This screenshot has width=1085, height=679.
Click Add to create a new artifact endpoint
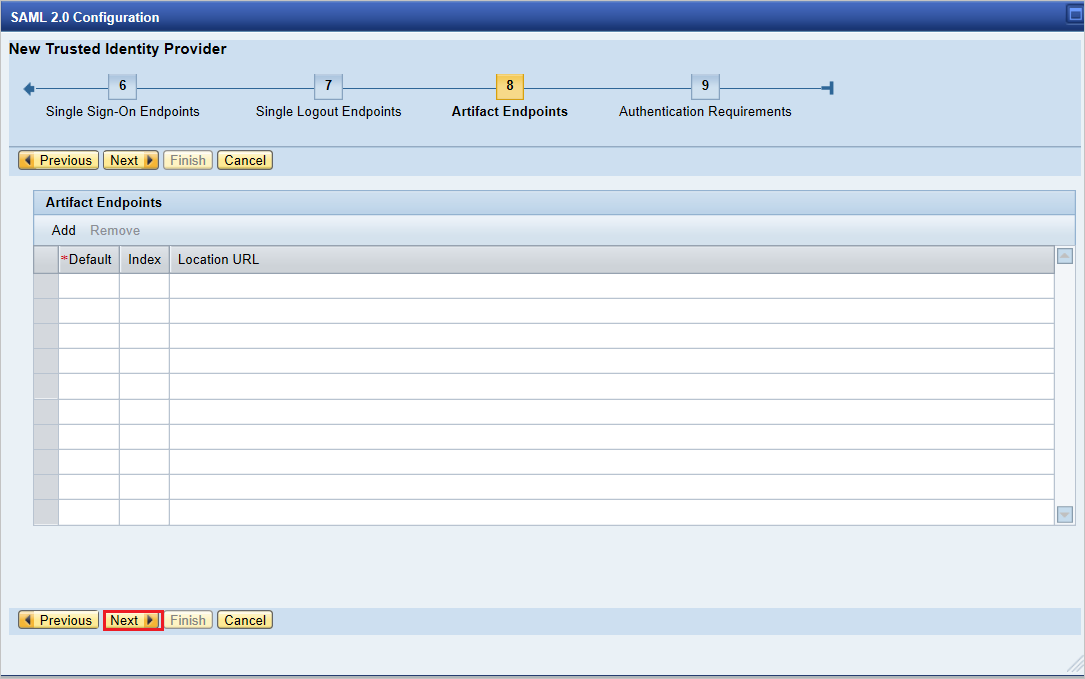tap(63, 230)
